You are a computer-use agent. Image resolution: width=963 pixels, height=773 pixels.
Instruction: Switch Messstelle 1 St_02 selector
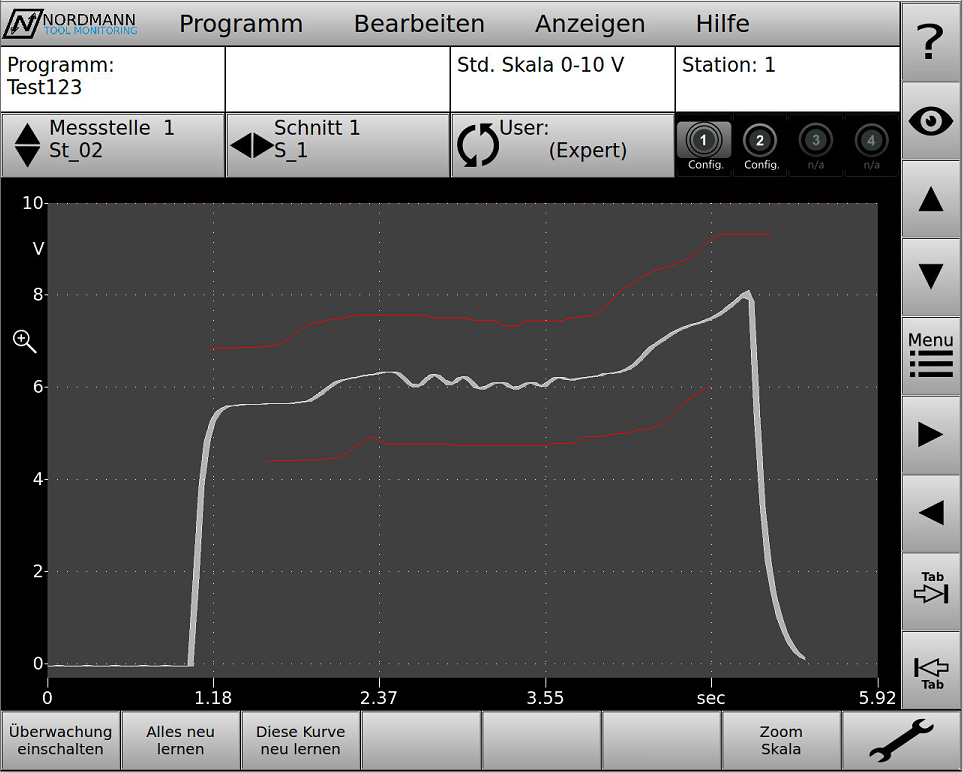click(x=112, y=145)
